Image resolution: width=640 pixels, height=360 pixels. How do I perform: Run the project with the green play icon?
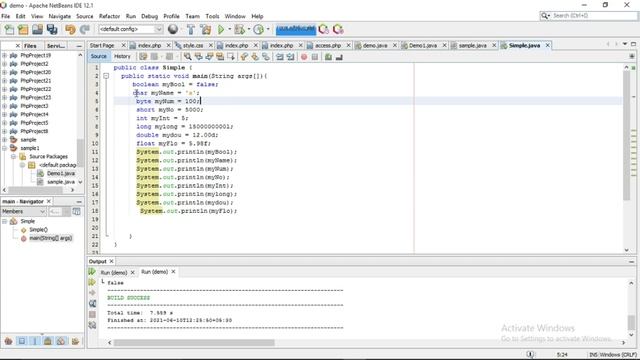(x=221, y=29)
